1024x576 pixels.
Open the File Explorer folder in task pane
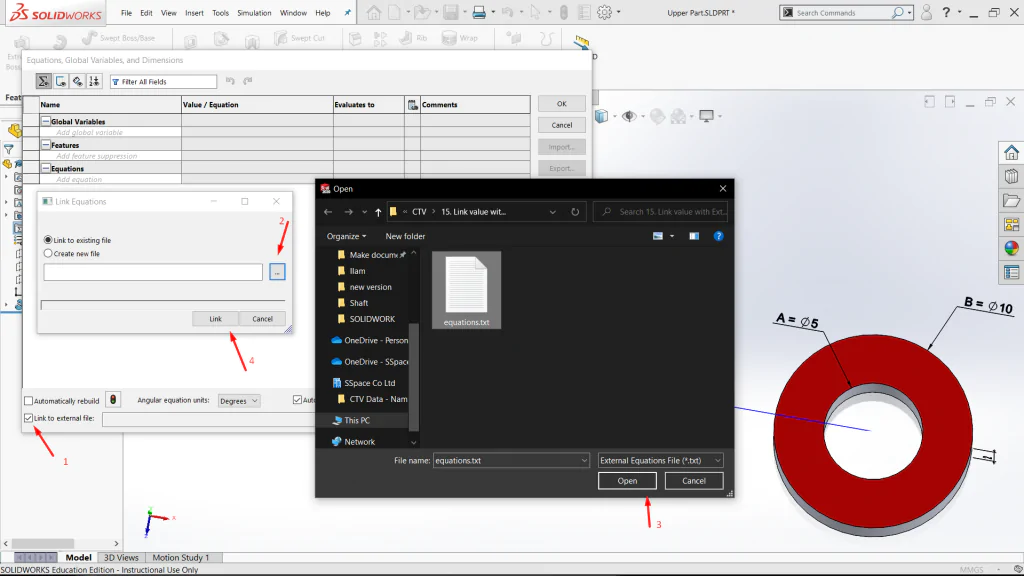click(x=1012, y=200)
